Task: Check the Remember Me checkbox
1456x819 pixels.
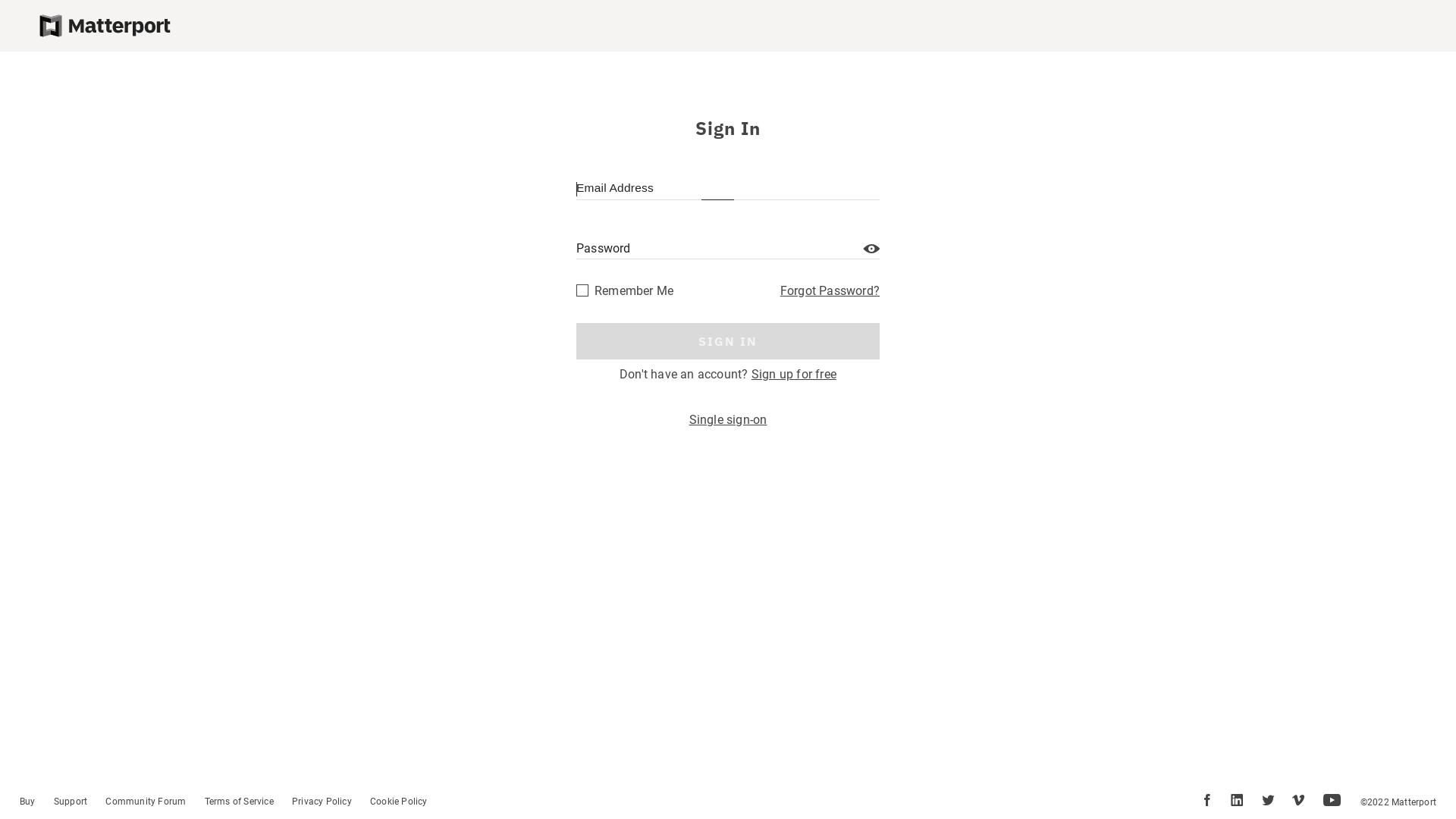Action: [582, 290]
